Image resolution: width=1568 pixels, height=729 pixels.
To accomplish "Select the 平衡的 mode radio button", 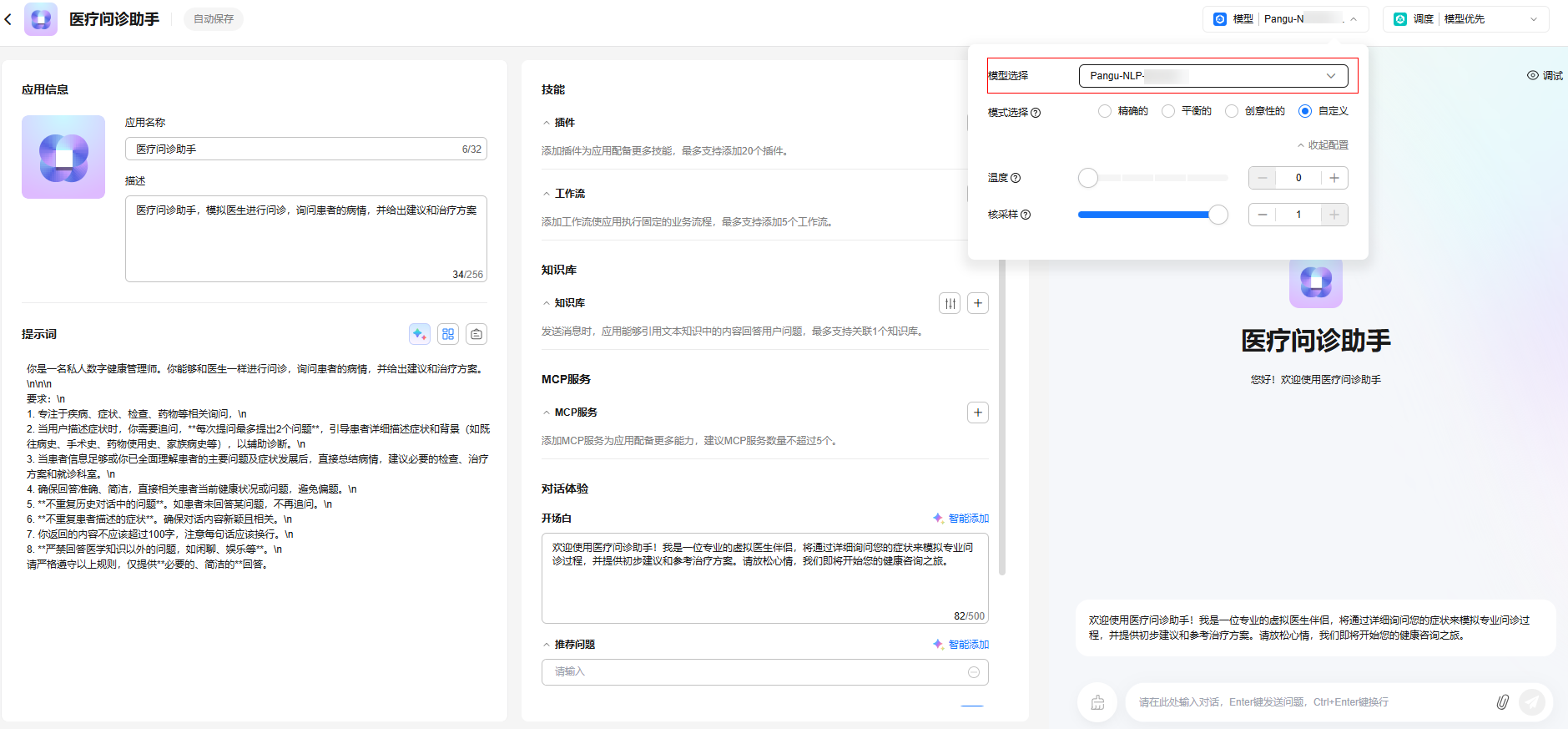I will pyautogui.click(x=1168, y=111).
